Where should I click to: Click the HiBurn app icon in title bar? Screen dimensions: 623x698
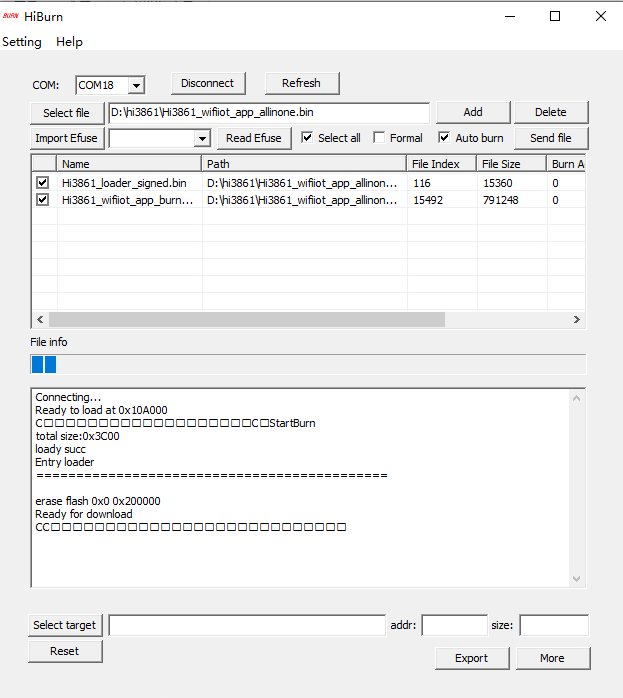pyautogui.click(x=11, y=16)
